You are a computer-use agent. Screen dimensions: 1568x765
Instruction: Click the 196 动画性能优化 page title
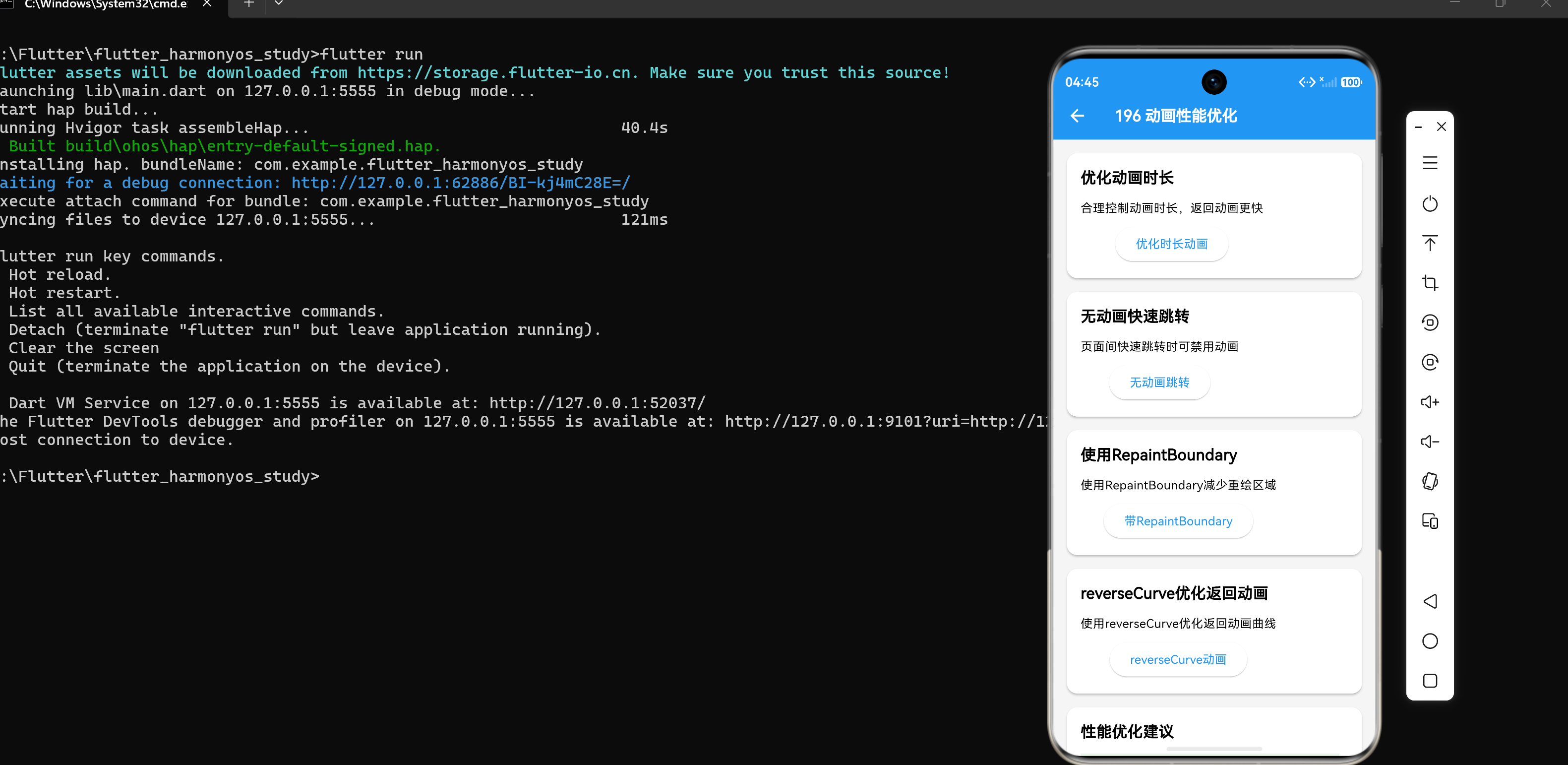[1175, 116]
